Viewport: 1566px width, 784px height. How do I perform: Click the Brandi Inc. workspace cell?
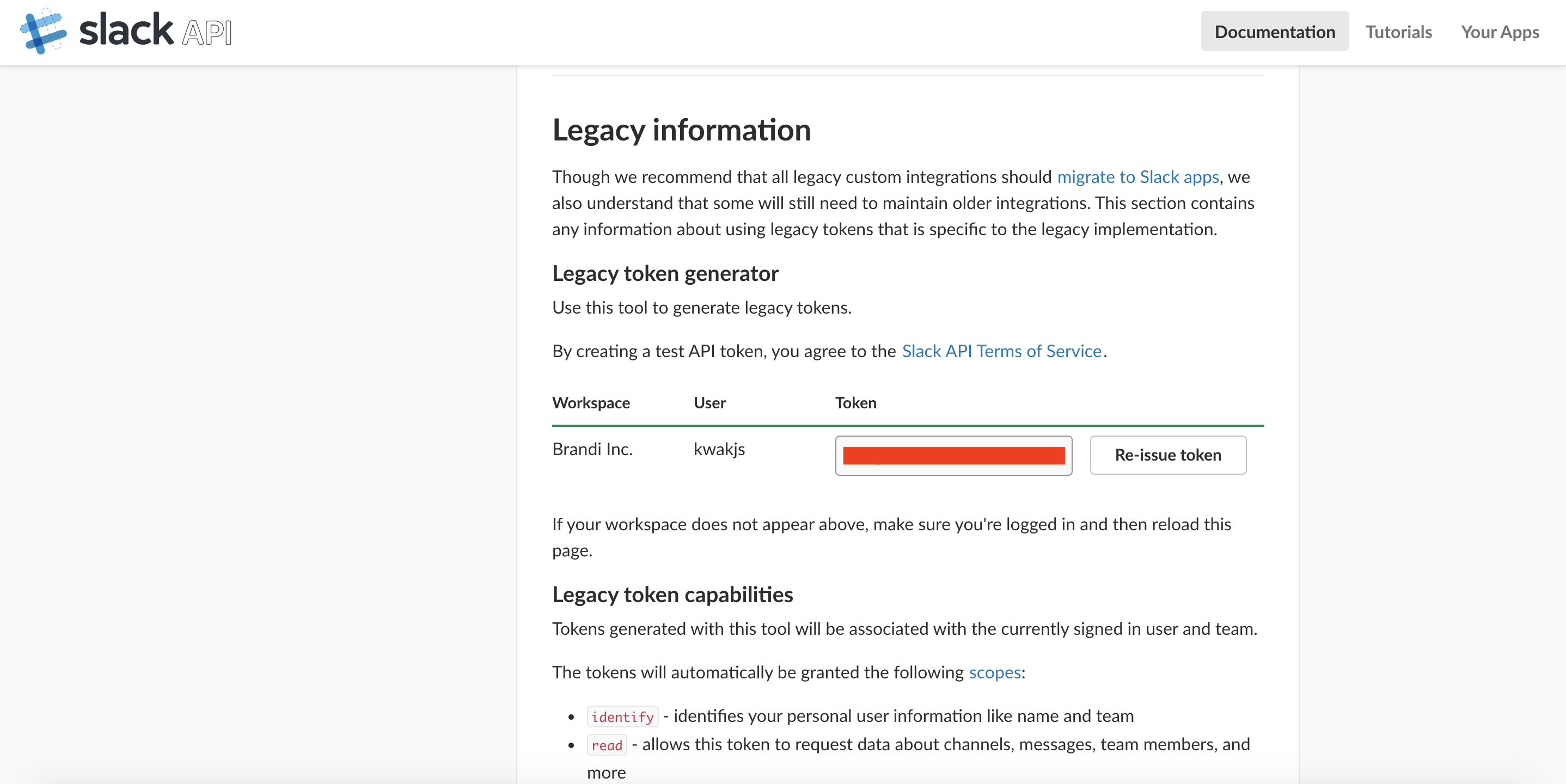click(x=592, y=449)
